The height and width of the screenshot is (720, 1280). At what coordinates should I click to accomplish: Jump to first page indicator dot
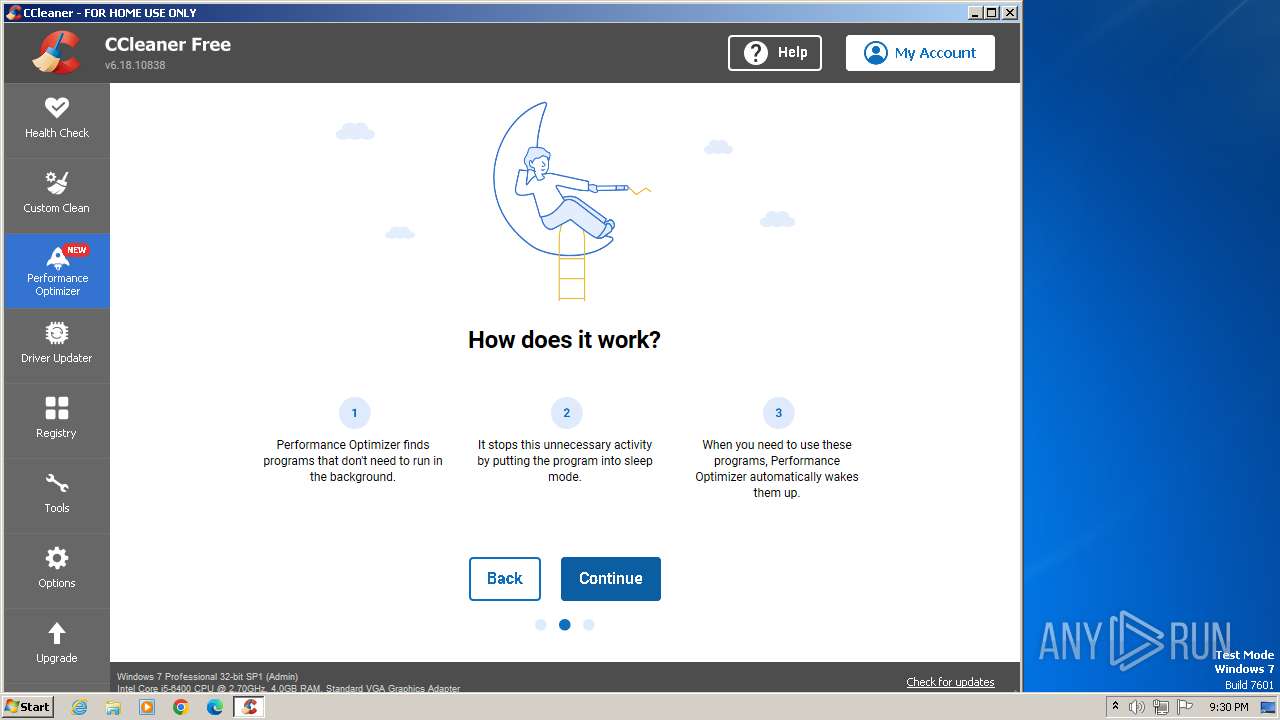click(x=541, y=625)
